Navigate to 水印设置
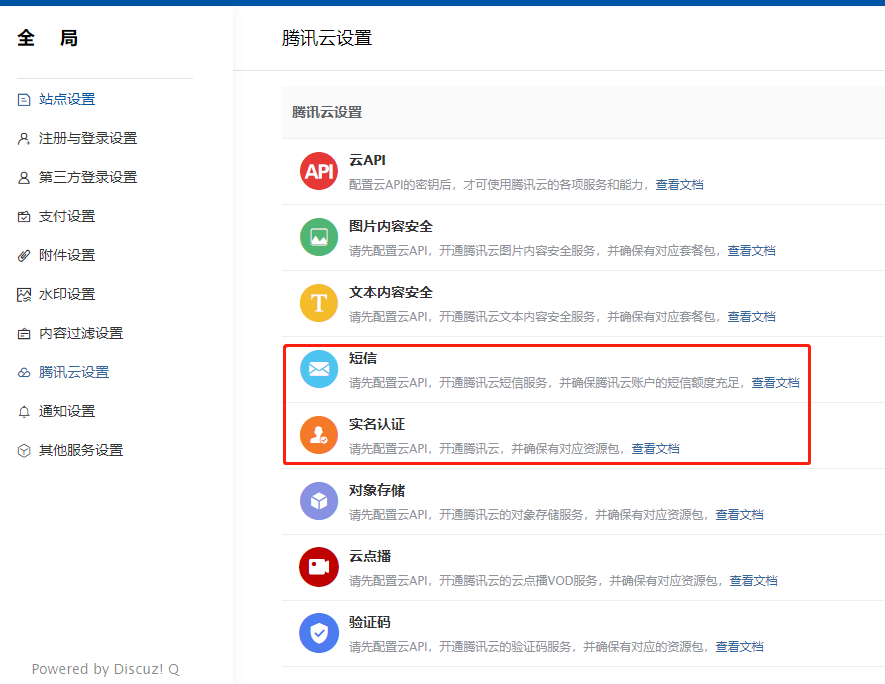This screenshot has height=684, width=885. point(67,294)
